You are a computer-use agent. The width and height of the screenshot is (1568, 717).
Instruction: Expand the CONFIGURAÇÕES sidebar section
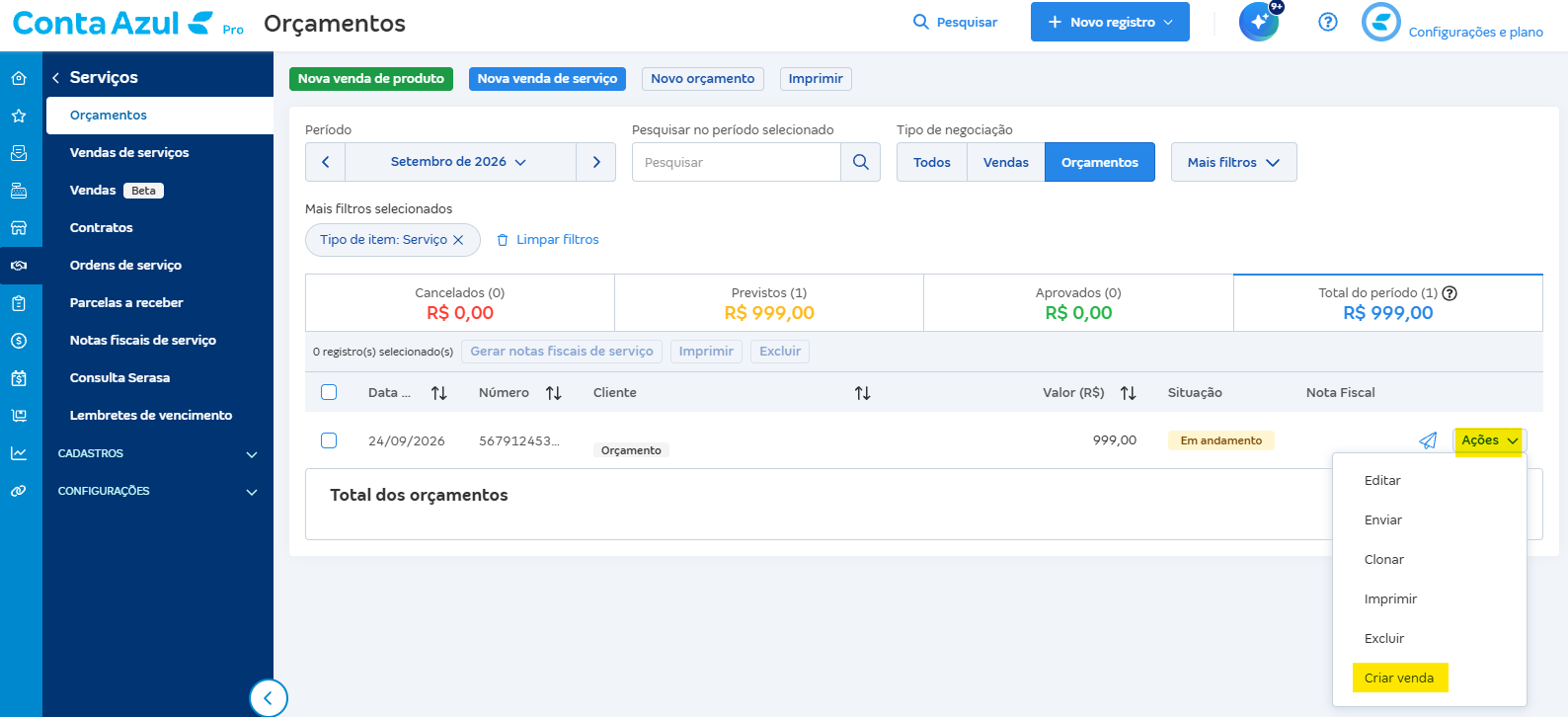158,491
